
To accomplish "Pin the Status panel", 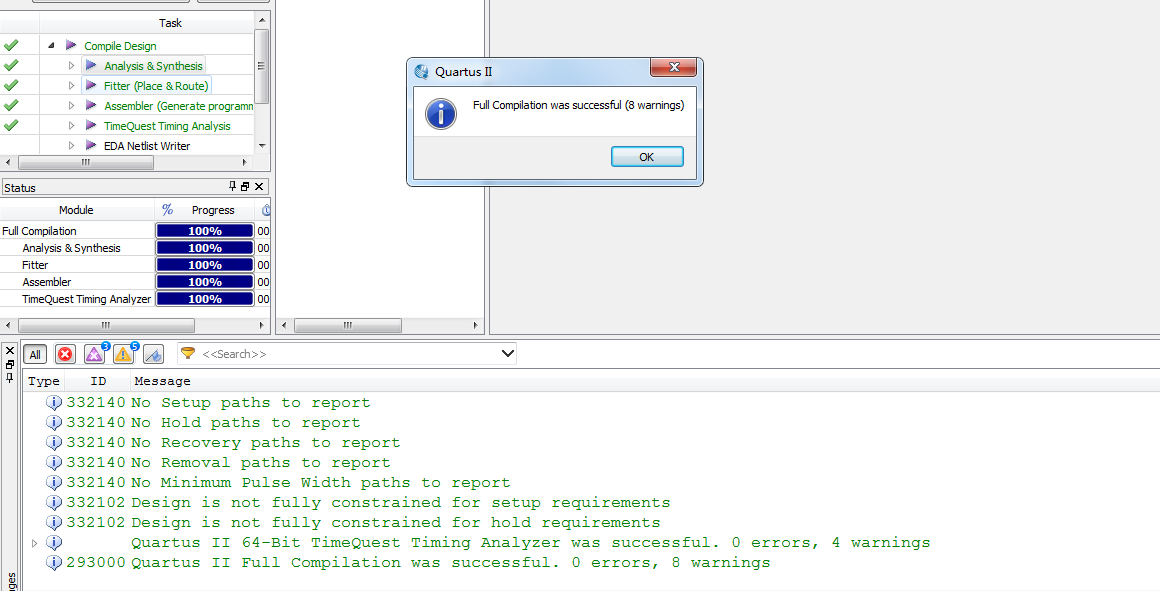I will pos(232,187).
